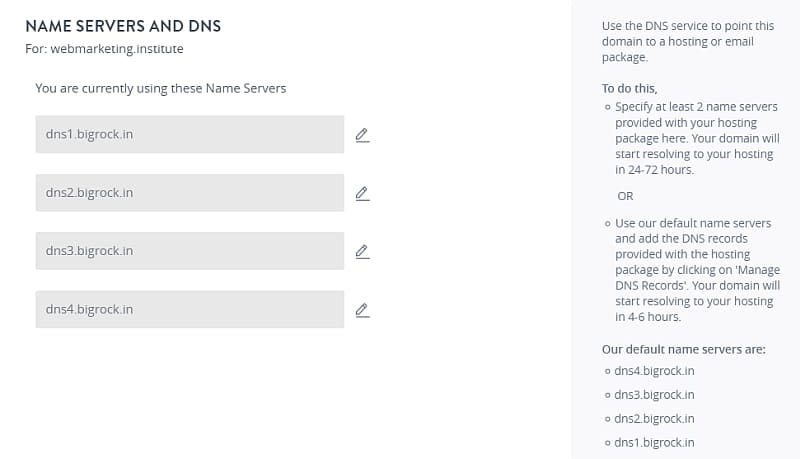Edit the dns3.bigrock.in name server via pencil
The width and height of the screenshot is (800, 459).
(362, 251)
